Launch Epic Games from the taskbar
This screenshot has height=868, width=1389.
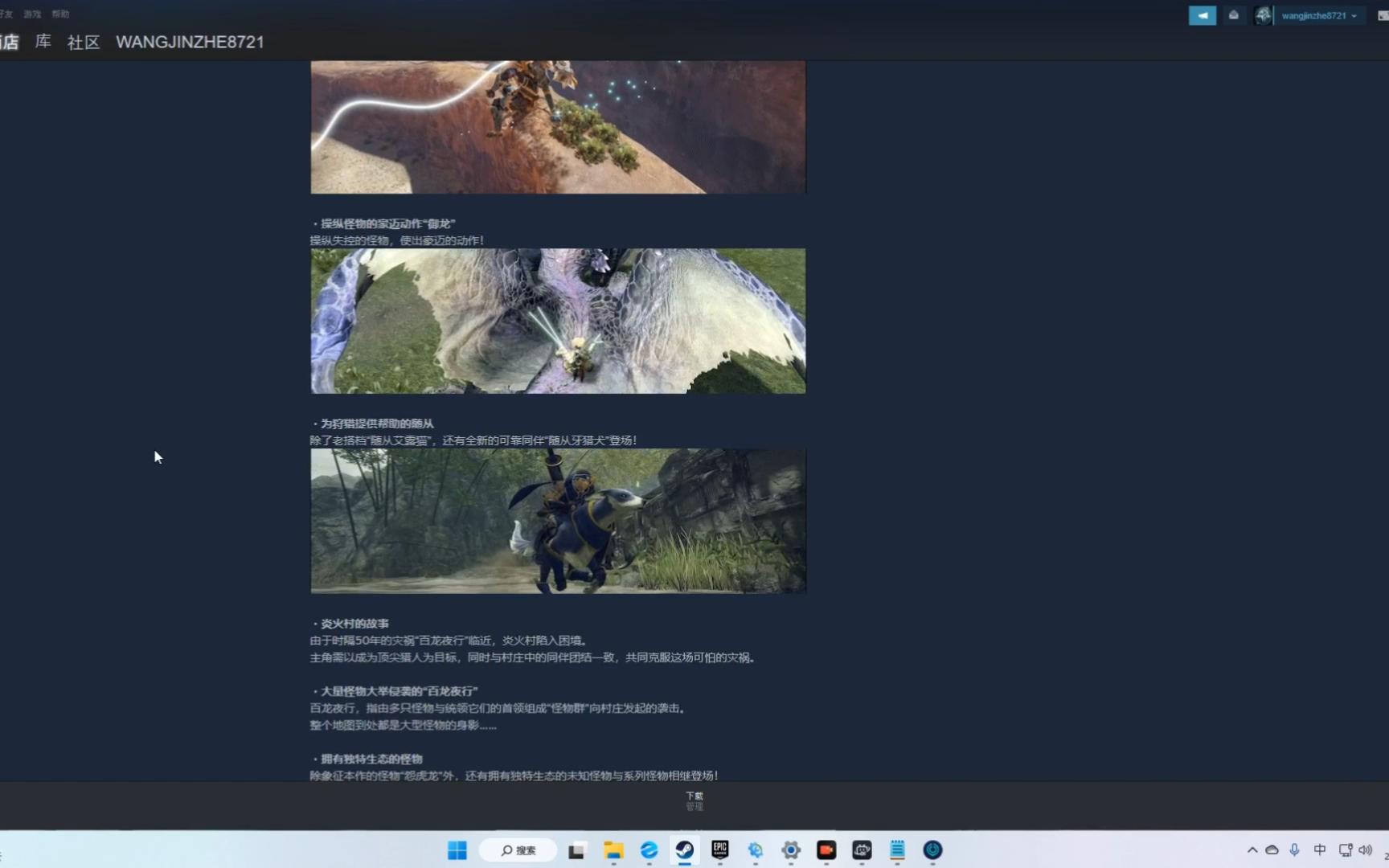(x=719, y=850)
